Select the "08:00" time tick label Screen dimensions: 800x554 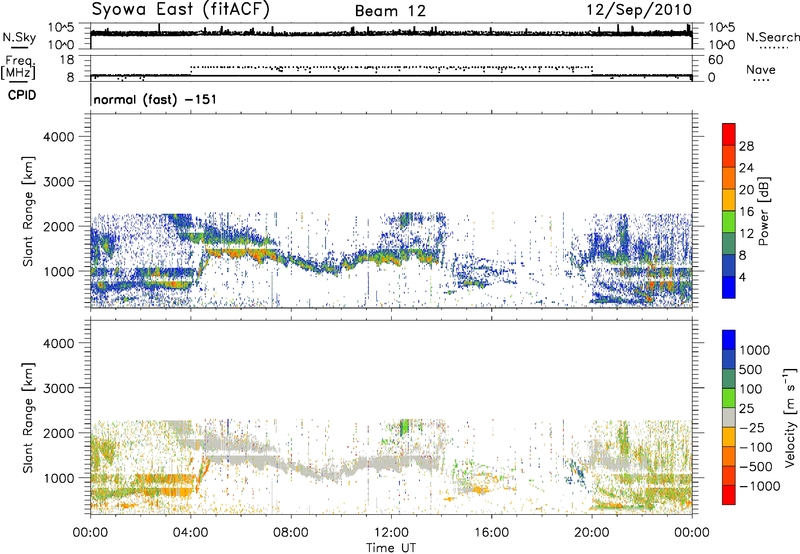pyautogui.click(x=291, y=533)
